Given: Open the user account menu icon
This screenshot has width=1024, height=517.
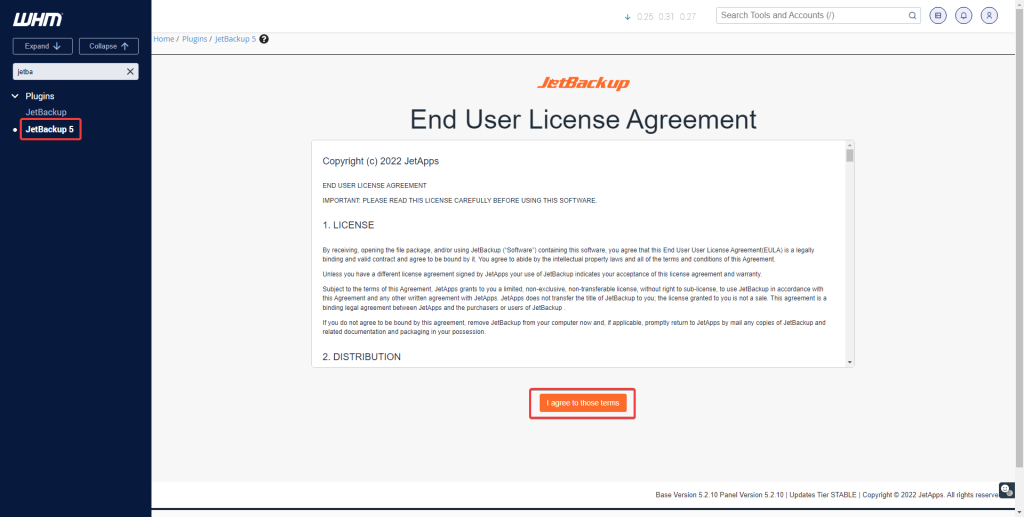Looking at the screenshot, I should click(x=989, y=16).
